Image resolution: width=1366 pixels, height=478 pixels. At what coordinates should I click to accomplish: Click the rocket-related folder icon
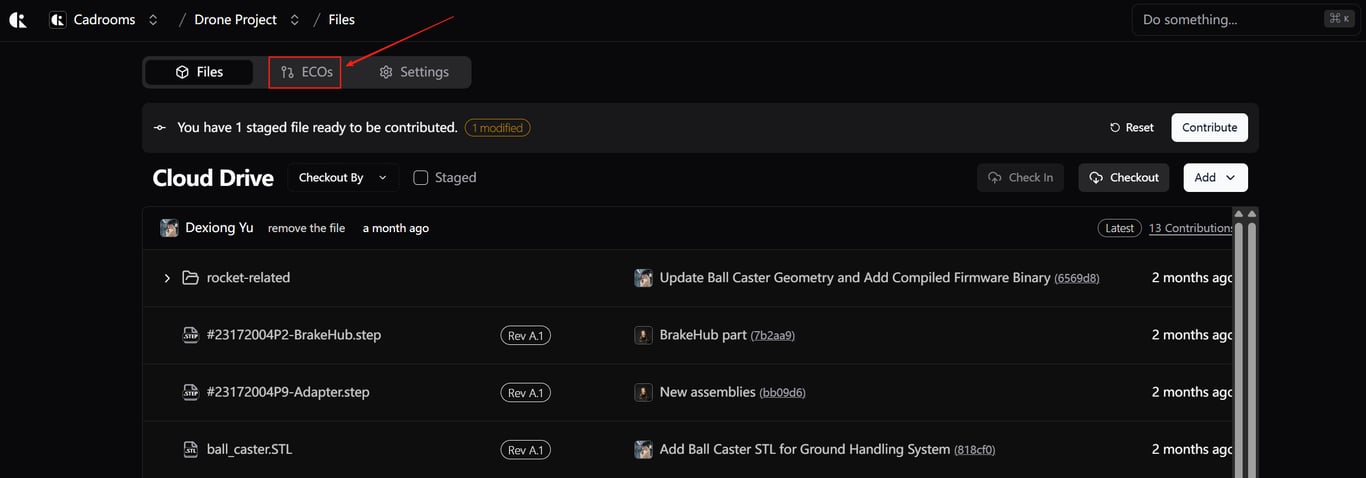(190, 278)
